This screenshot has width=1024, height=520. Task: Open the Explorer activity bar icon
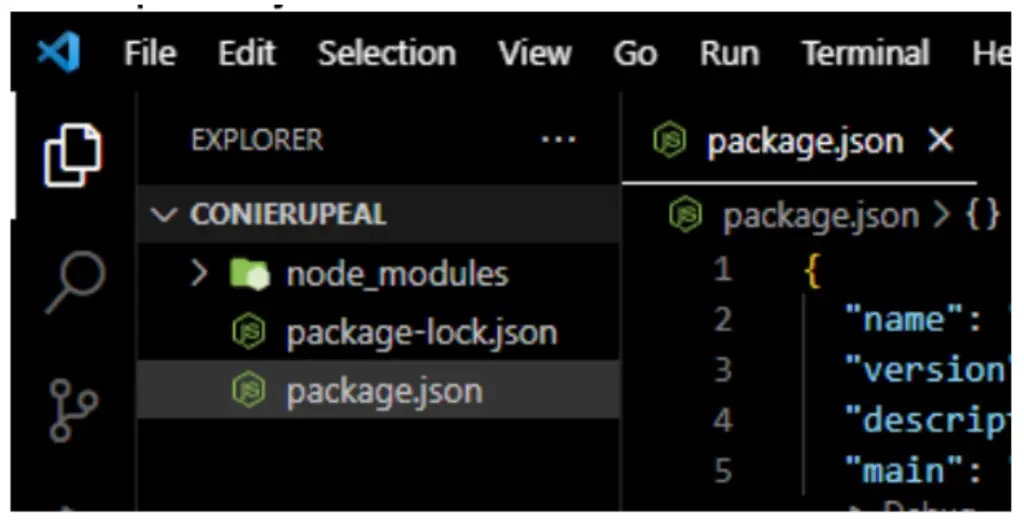(x=72, y=154)
